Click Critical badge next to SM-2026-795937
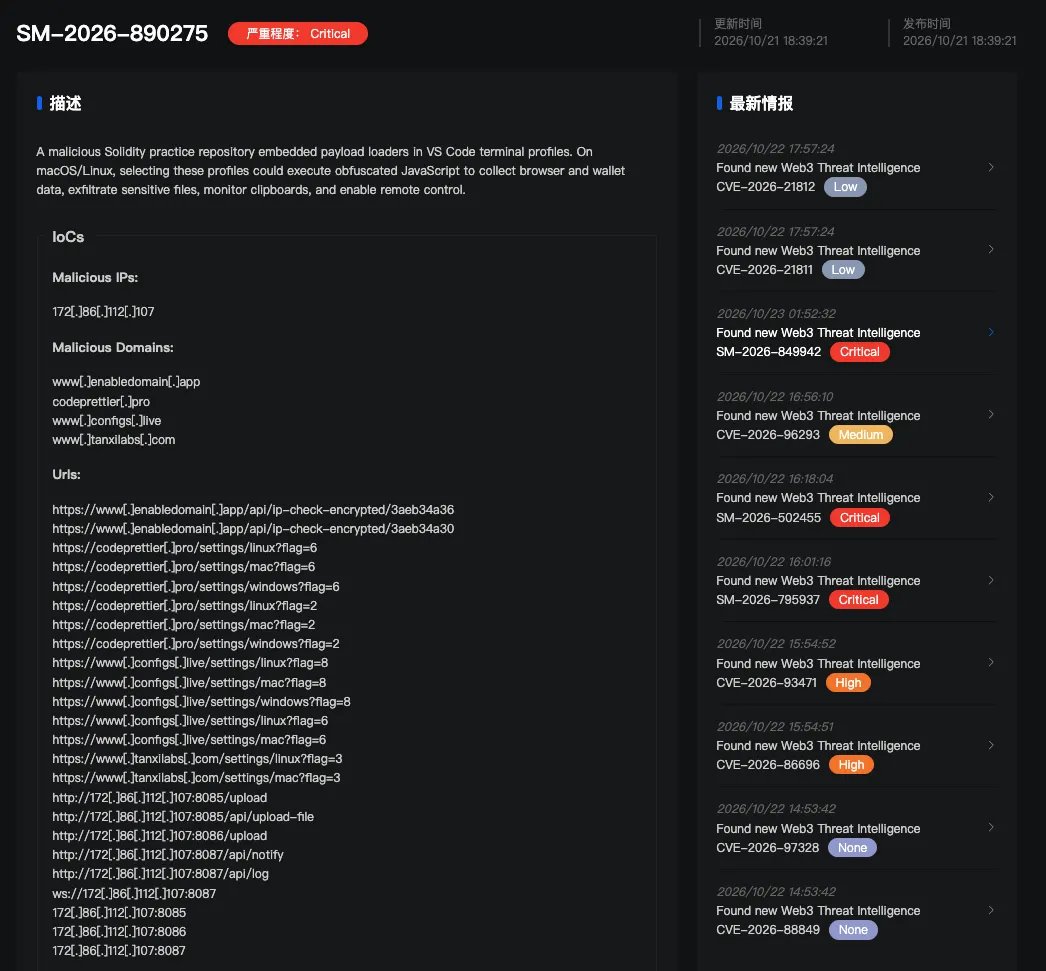The image size is (1046, 971). [x=859, y=600]
